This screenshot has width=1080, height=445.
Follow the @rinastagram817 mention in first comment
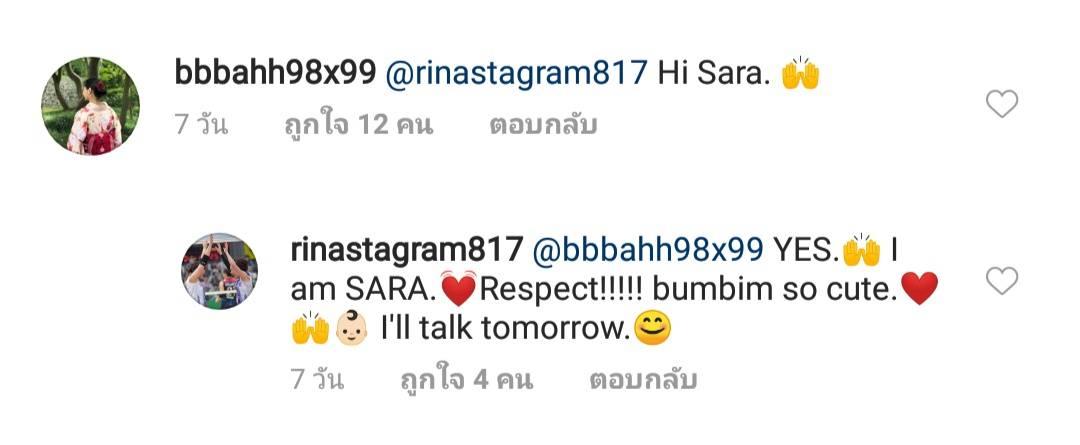pos(517,74)
